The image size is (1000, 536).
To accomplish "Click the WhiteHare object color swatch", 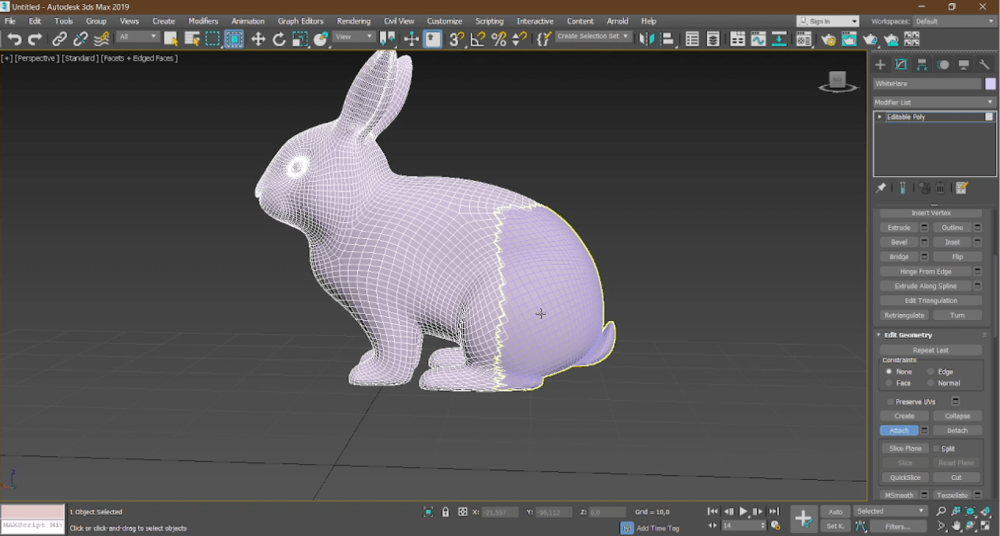I will click(x=990, y=84).
